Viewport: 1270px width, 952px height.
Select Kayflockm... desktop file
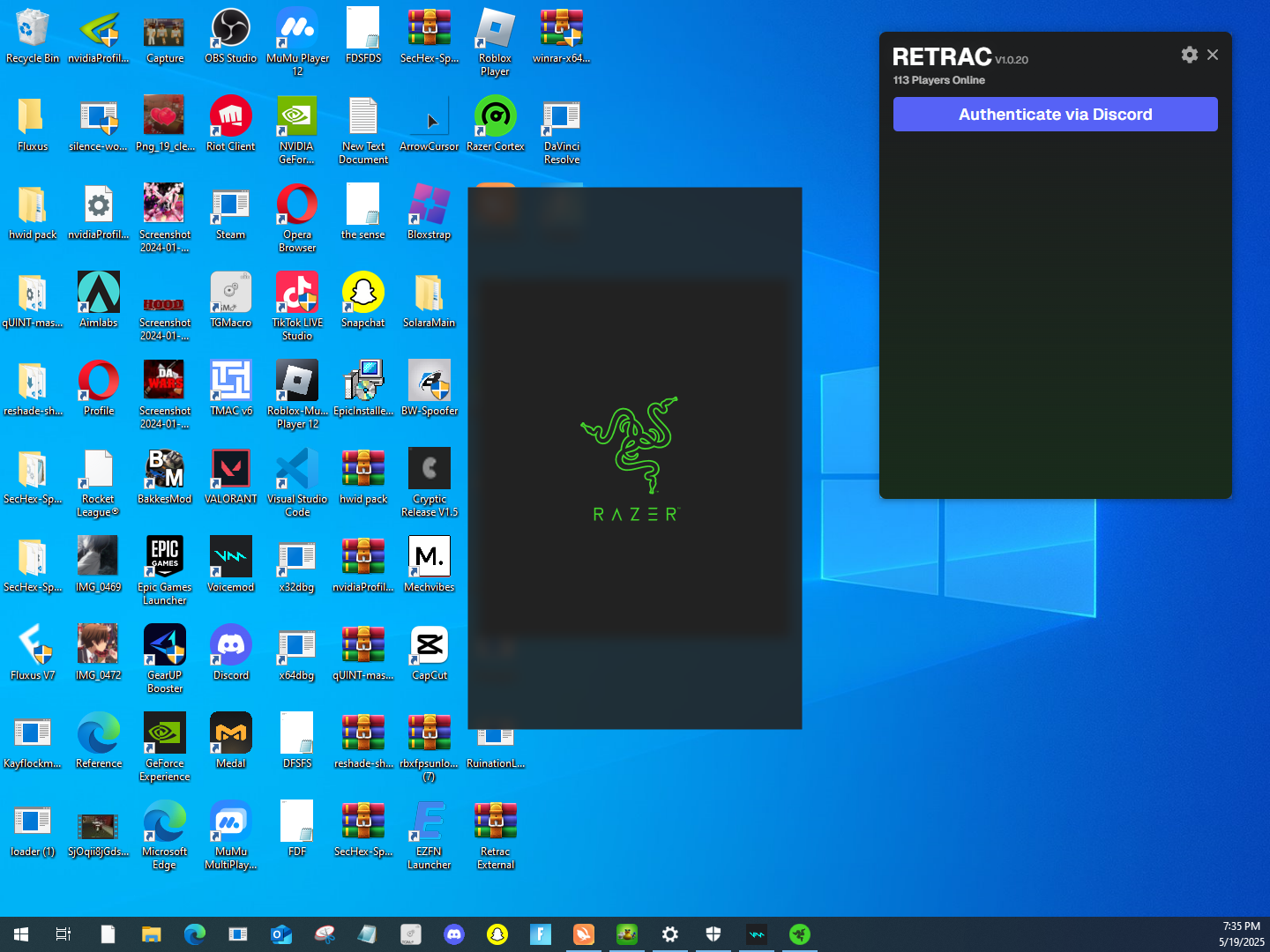33,741
